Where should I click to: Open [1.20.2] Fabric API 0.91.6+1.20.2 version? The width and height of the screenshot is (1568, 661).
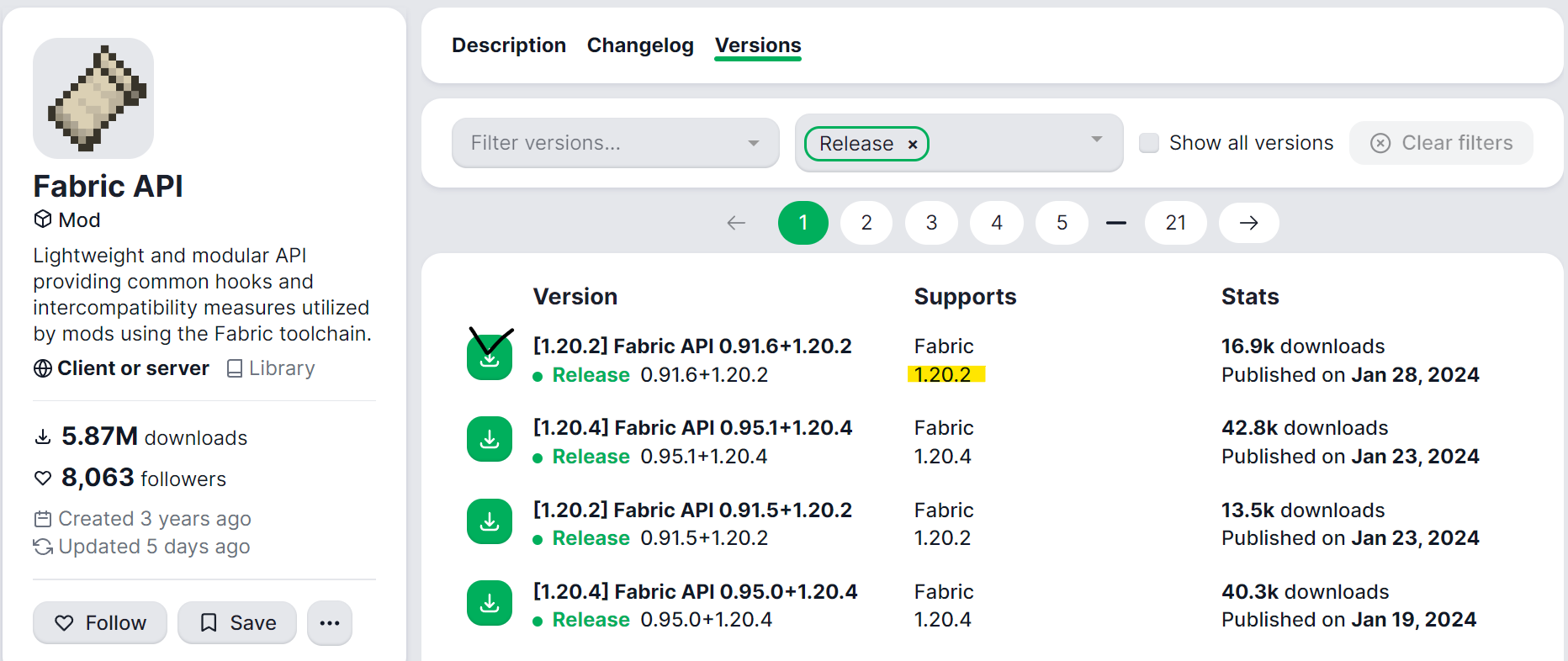pyautogui.click(x=692, y=346)
